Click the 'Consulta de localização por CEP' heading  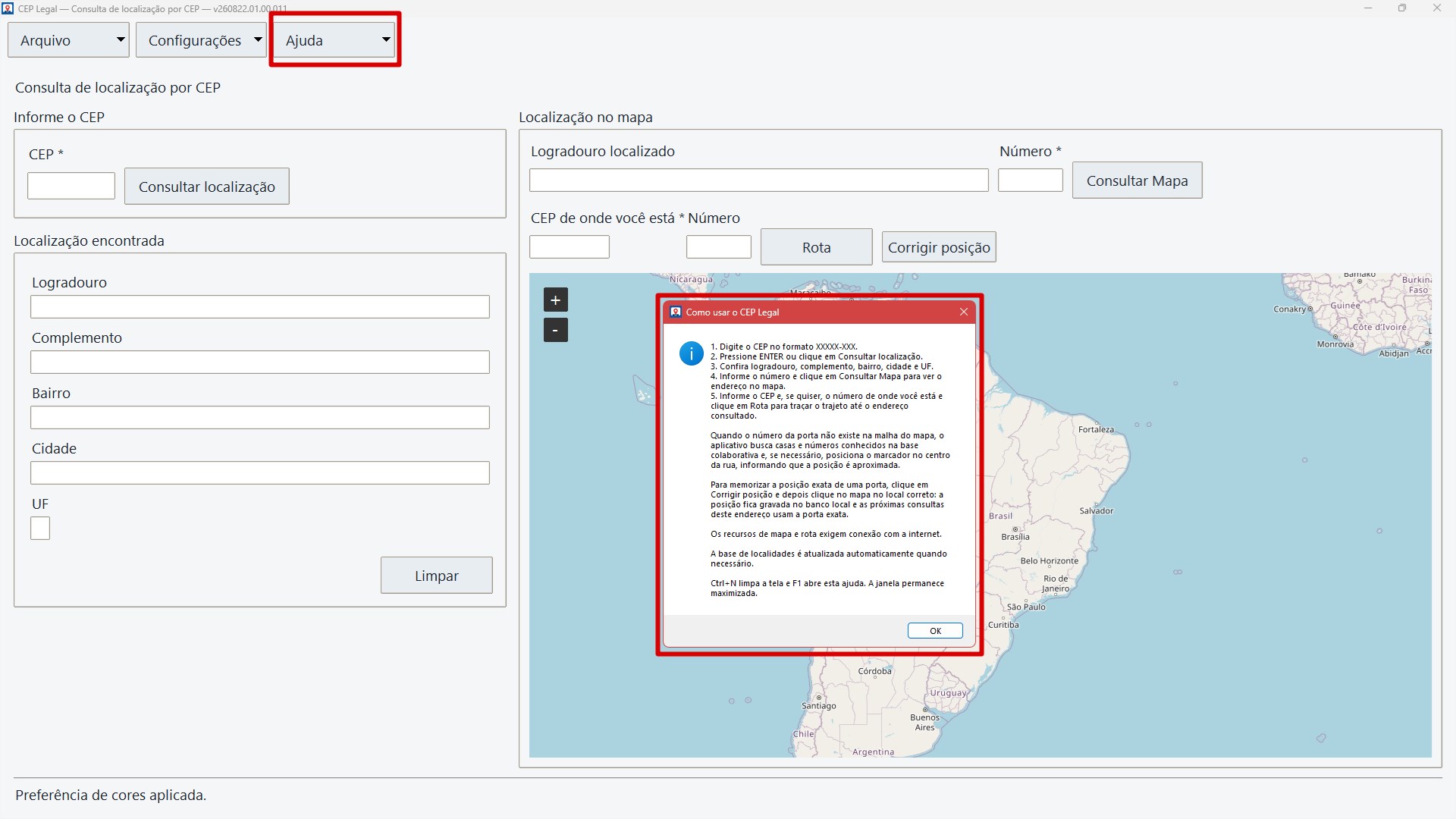pos(118,87)
